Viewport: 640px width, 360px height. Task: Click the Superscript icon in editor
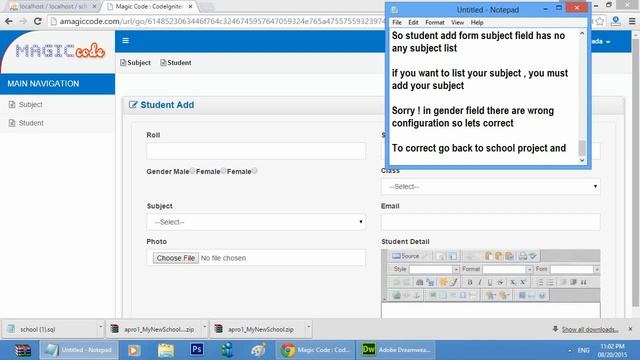click(523, 282)
